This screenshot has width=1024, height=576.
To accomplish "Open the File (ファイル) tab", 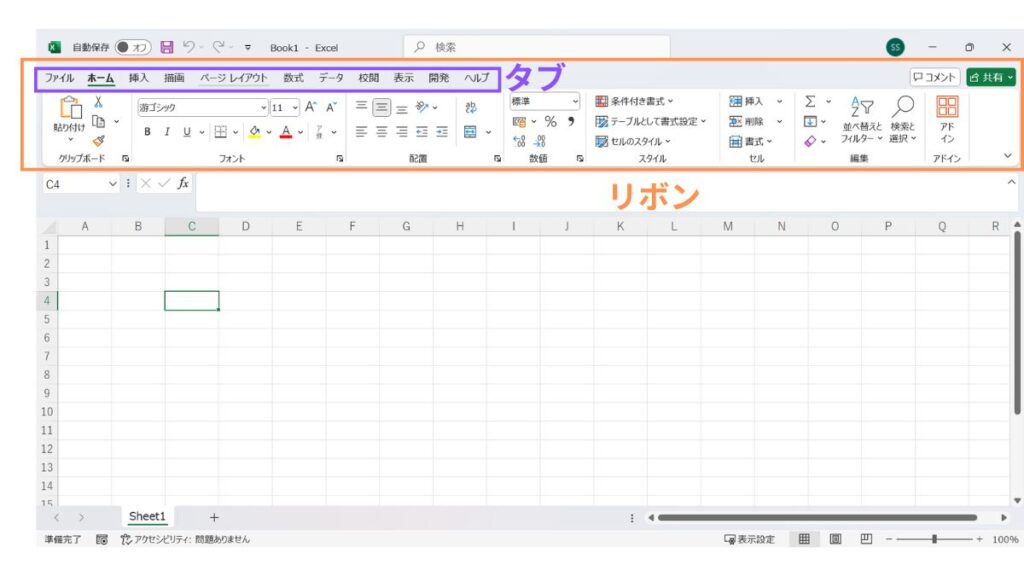I will 59,78.
